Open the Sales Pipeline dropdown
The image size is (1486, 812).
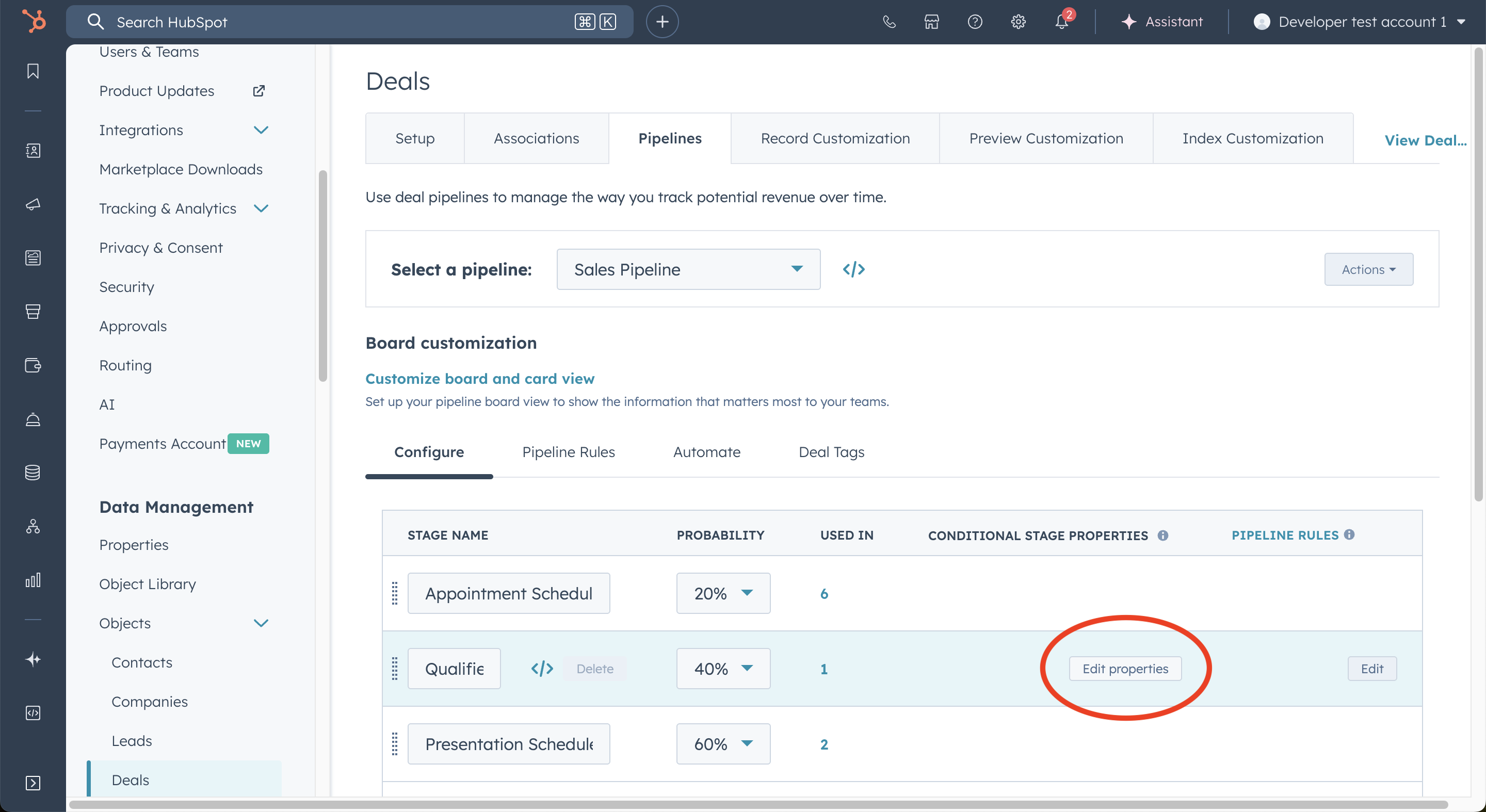tap(688, 269)
